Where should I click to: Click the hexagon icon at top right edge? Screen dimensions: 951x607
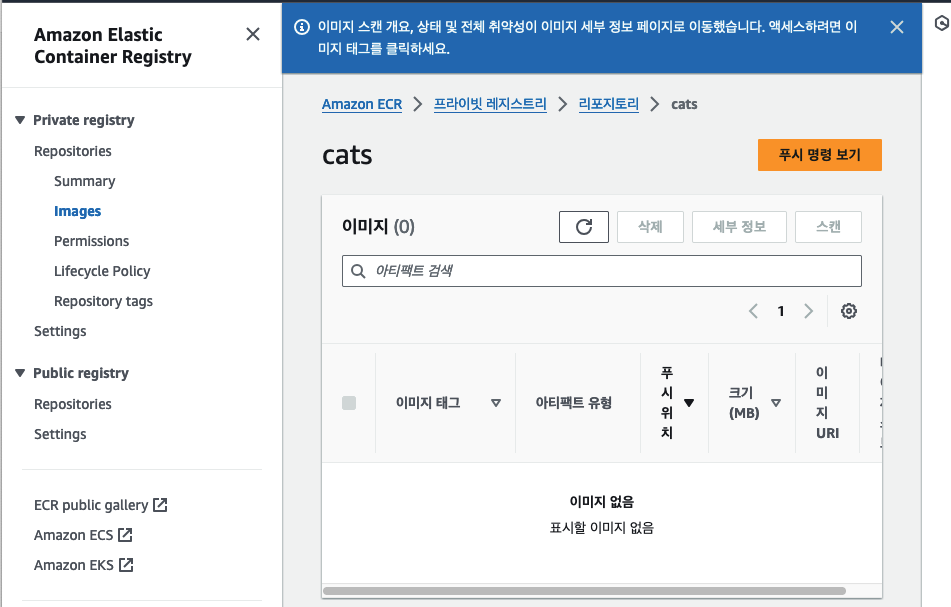pos(941,24)
